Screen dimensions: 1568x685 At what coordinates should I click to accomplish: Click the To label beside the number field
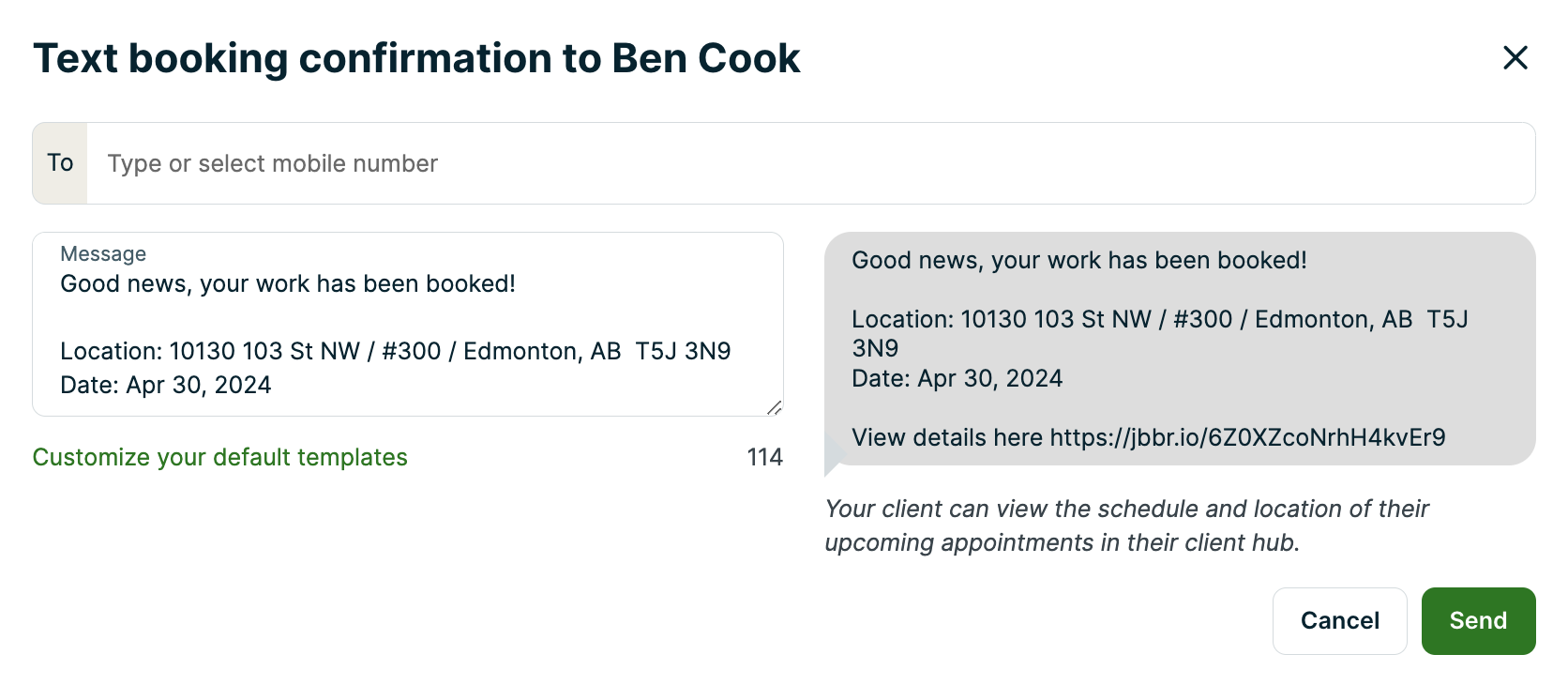(x=59, y=162)
